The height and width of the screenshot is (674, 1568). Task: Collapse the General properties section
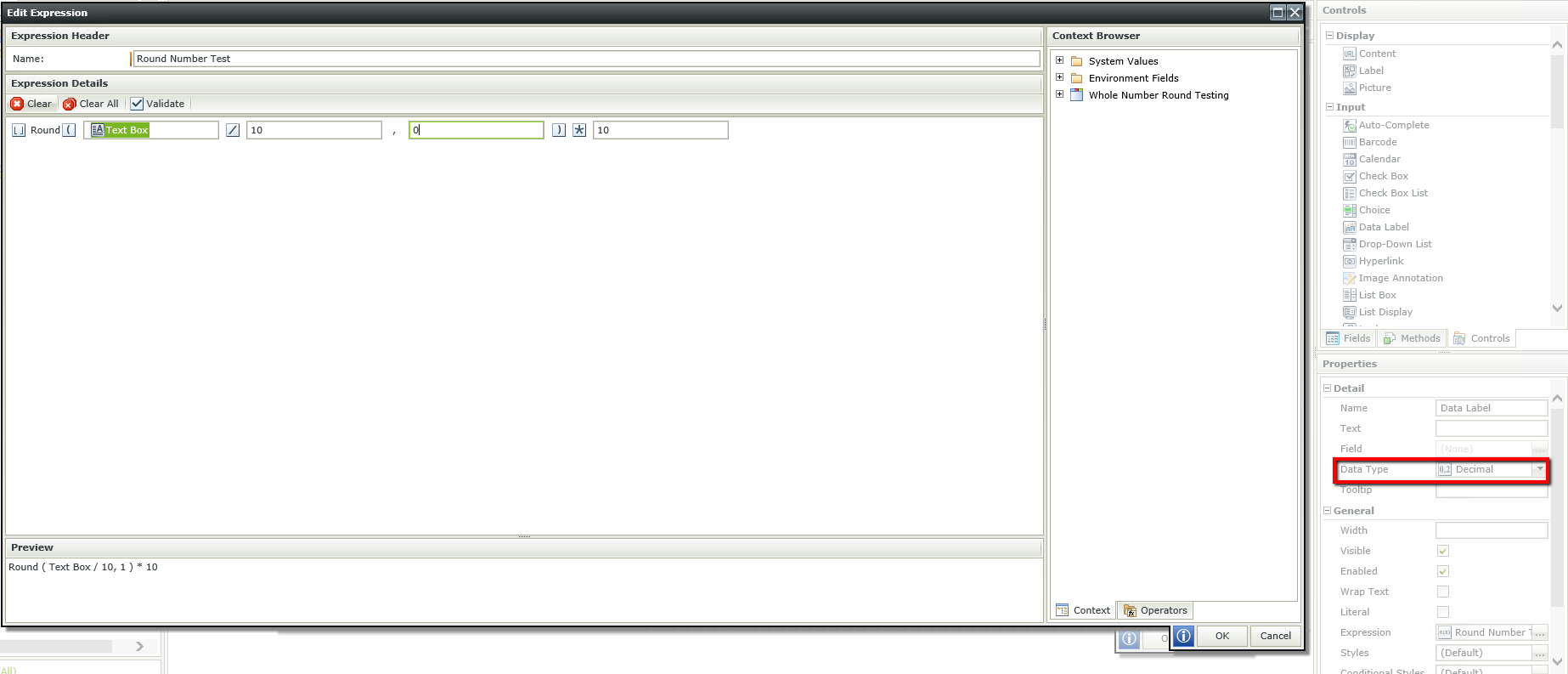click(x=1328, y=510)
